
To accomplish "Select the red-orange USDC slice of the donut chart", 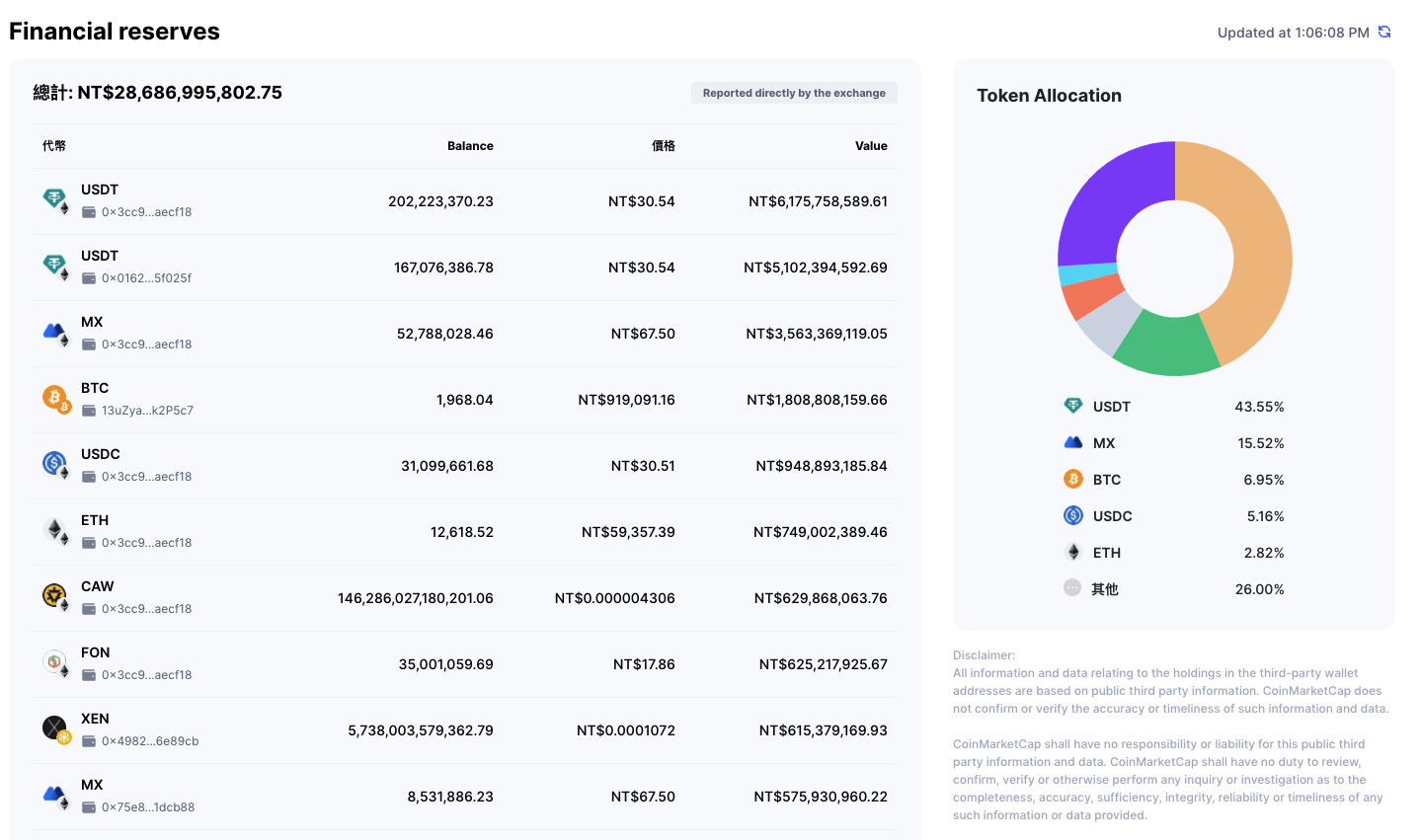I will click(x=1092, y=297).
